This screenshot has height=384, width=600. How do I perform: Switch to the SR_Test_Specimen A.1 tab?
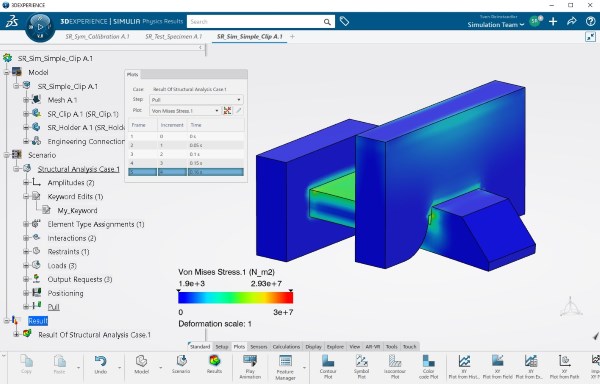point(173,37)
